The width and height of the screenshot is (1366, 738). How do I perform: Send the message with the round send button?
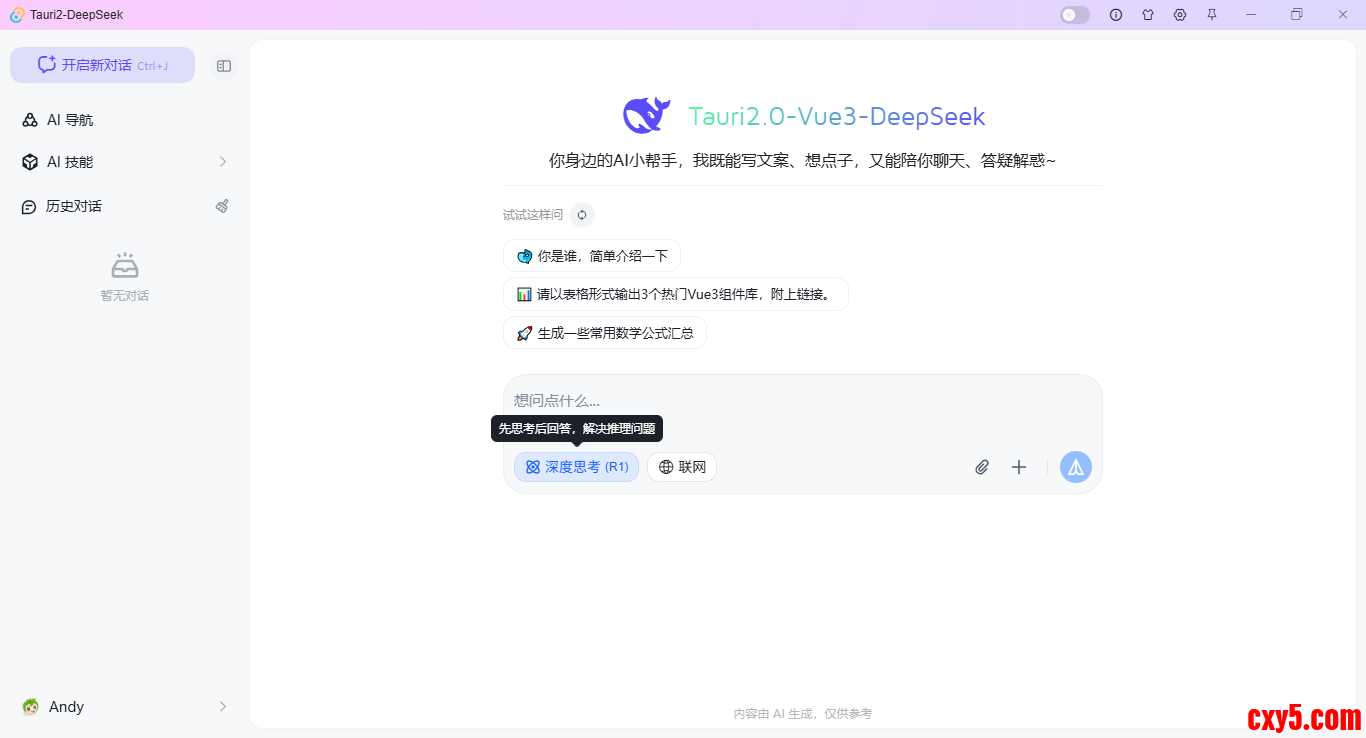[1076, 467]
